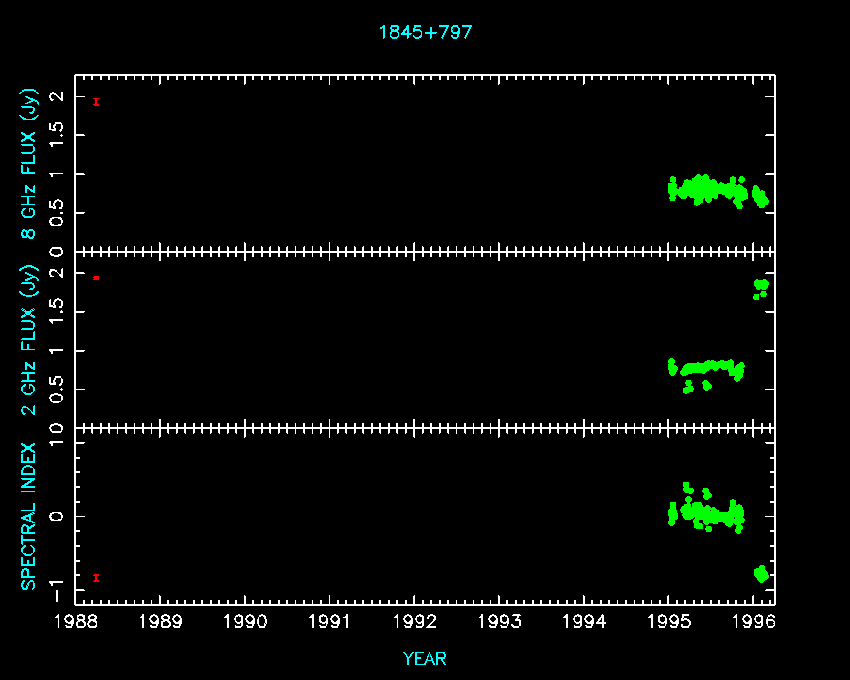The width and height of the screenshot is (850, 680).
Task: Select the 1990 year tick label
Action: (x=245, y=621)
